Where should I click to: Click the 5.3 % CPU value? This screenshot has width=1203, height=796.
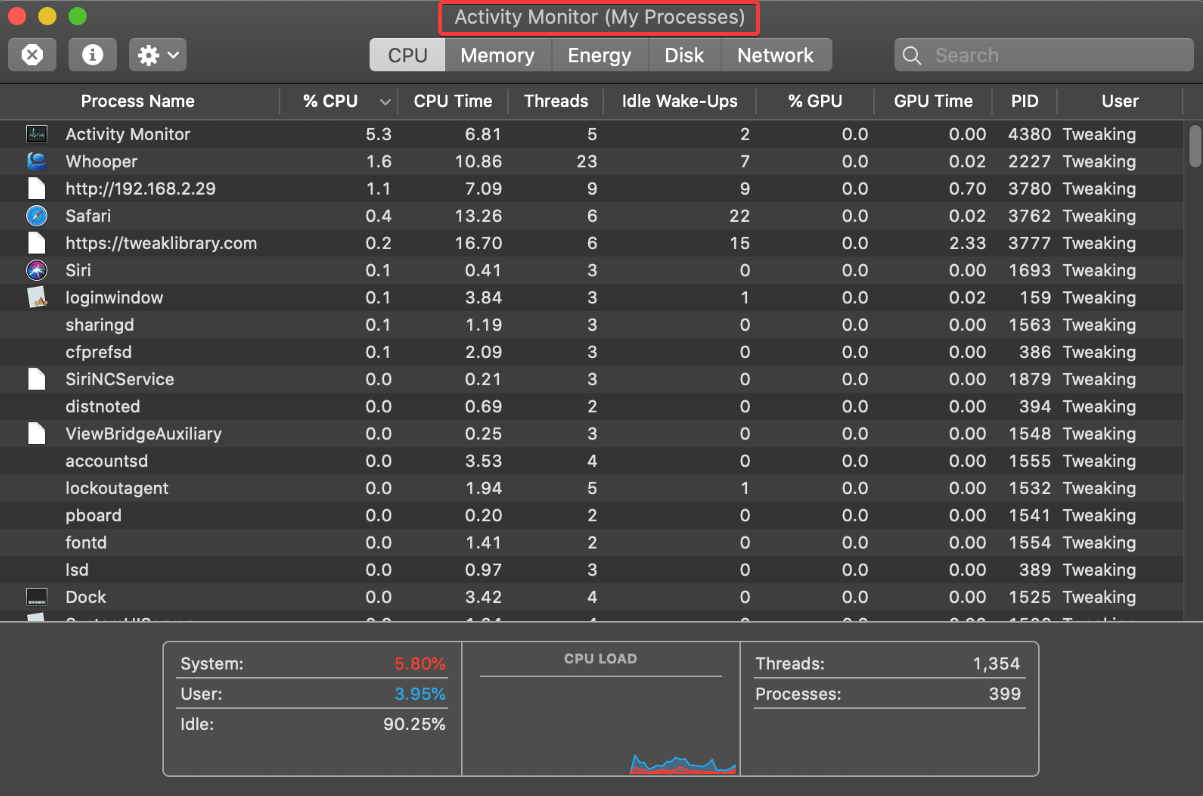coord(379,134)
